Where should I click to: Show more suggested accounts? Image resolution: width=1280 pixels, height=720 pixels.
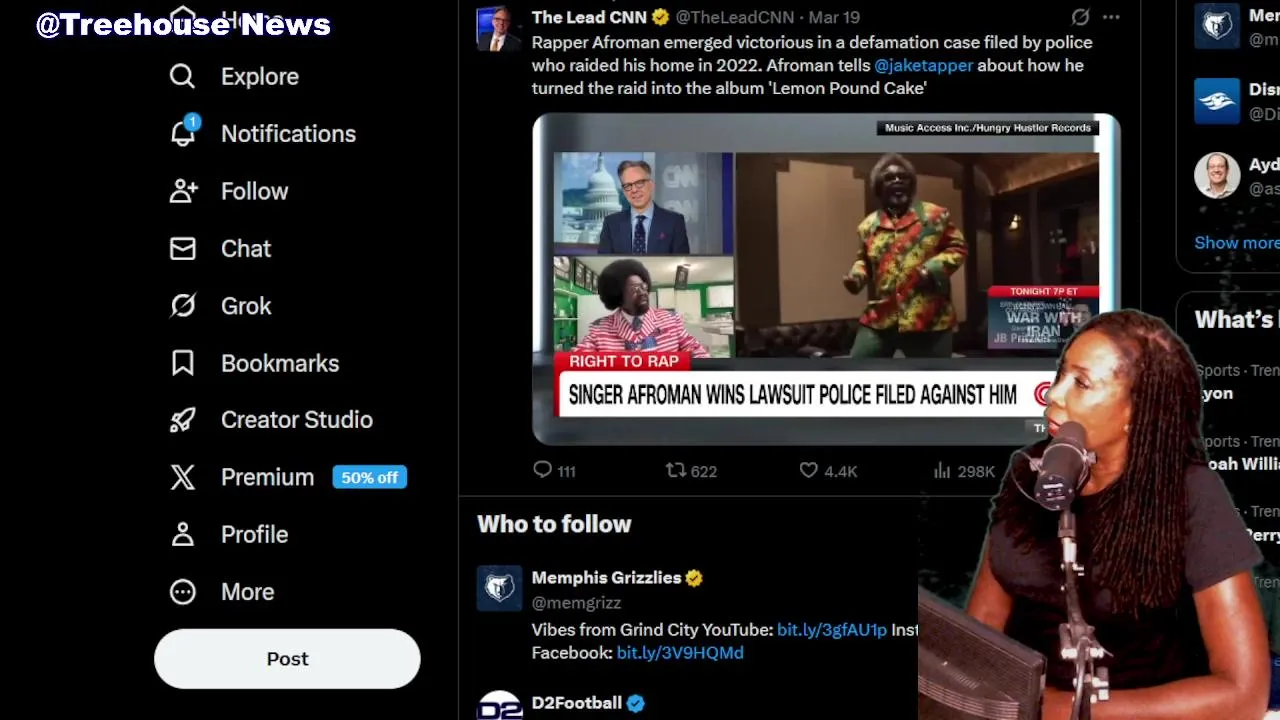coord(1236,243)
